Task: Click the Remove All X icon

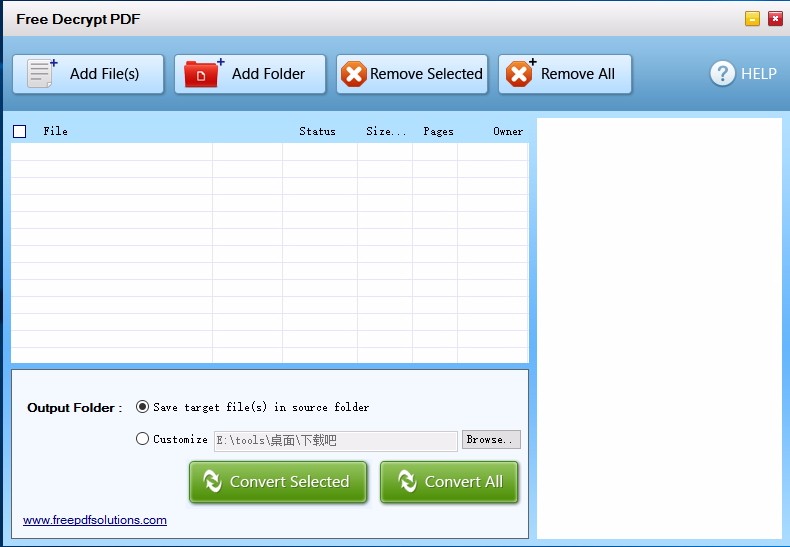Action: point(520,74)
